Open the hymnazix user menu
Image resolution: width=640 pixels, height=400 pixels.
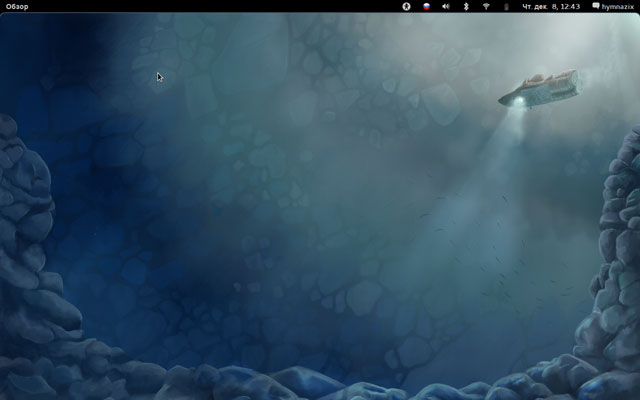613,7
